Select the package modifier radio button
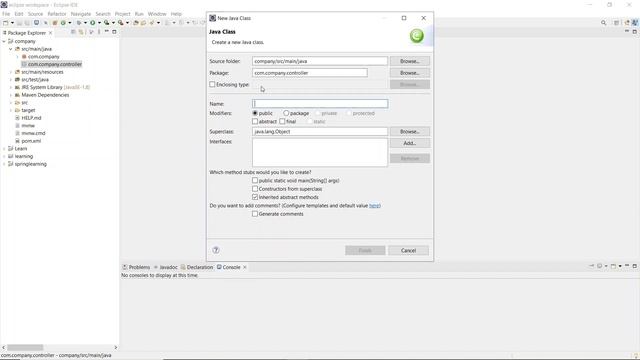Image resolution: width=640 pixels, height=360 pixels. [x=286, y=113]
